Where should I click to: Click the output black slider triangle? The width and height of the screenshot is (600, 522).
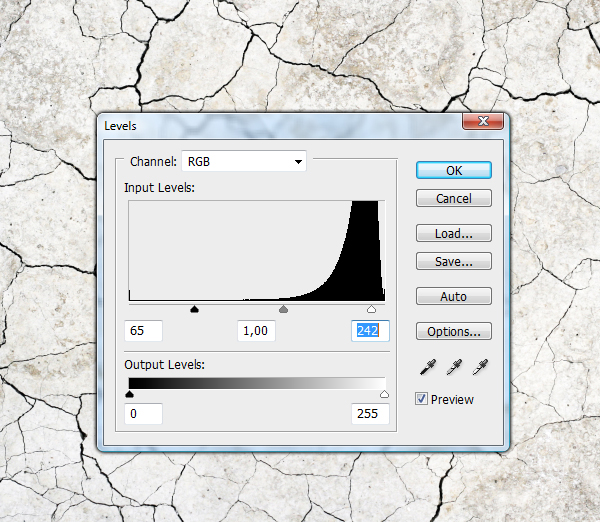[129, 394]
